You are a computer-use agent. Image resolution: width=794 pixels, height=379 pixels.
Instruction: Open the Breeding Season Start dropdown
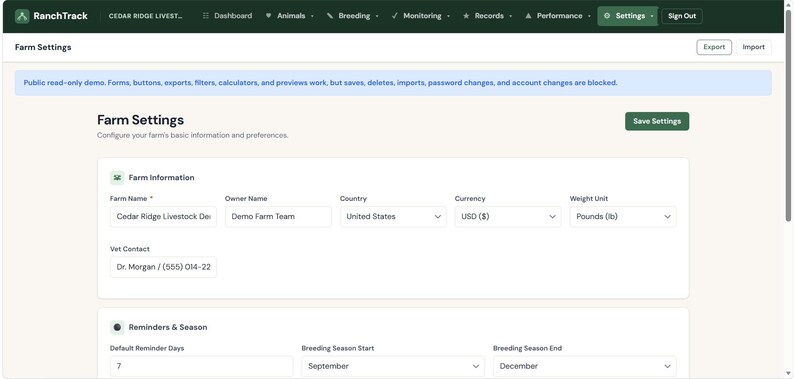[393, 366]
